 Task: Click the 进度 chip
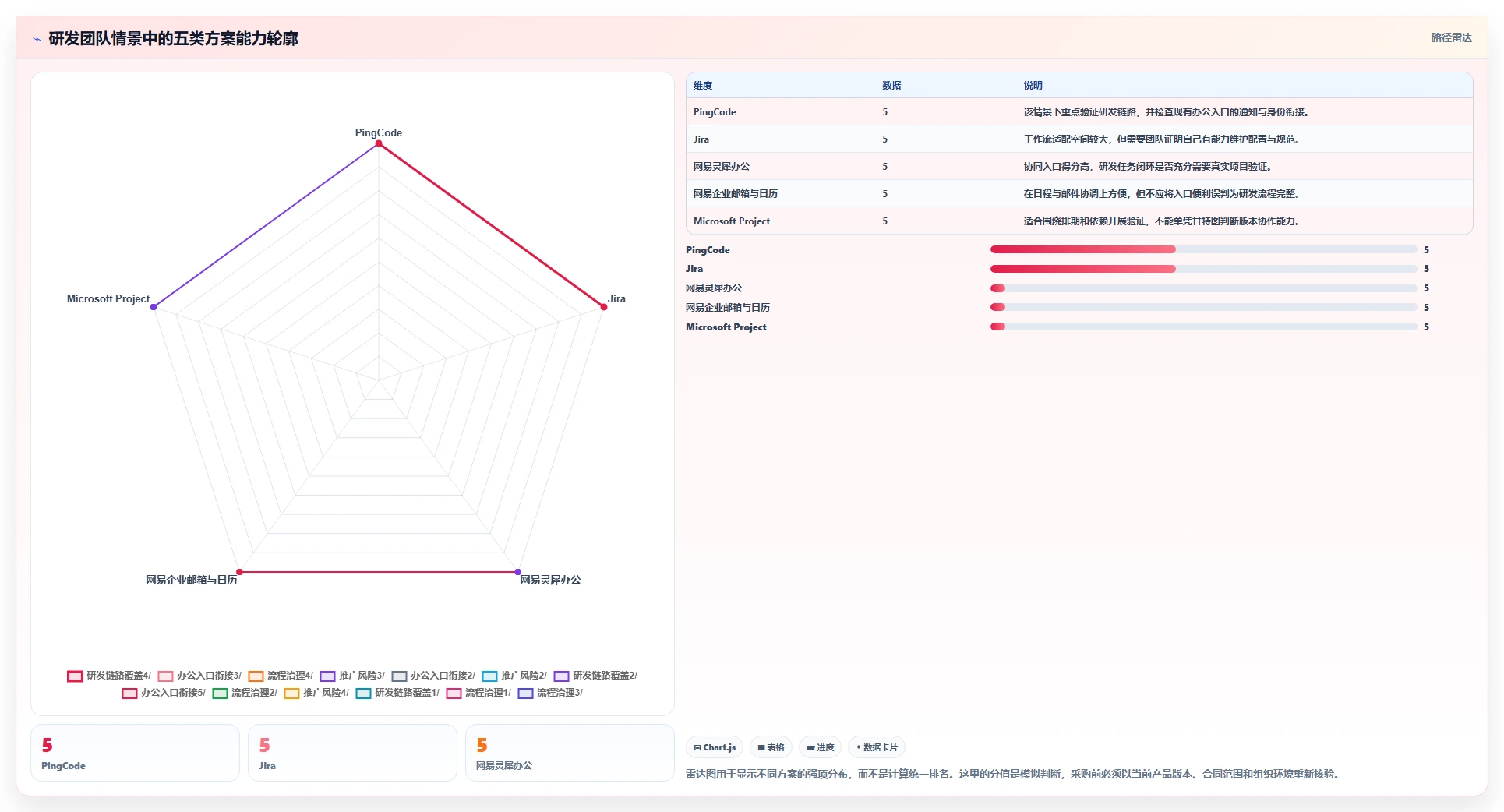click(x=820, y=747)
